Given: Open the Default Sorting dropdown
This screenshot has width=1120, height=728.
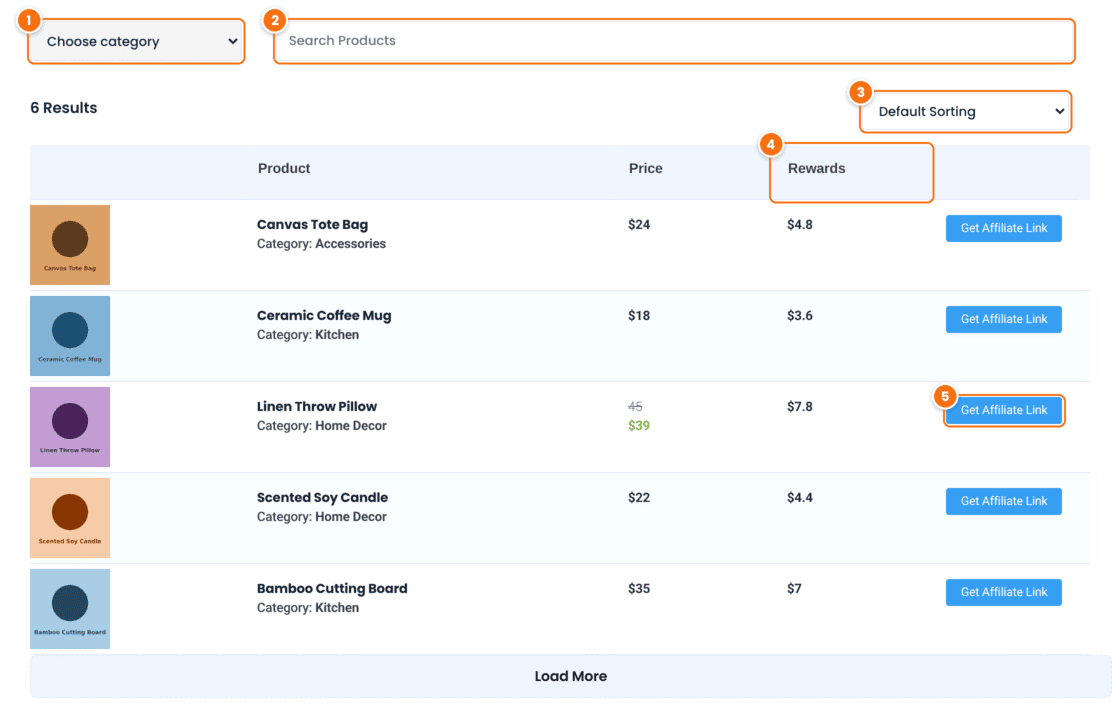Looking at the screenshot, I should [966, 111].
